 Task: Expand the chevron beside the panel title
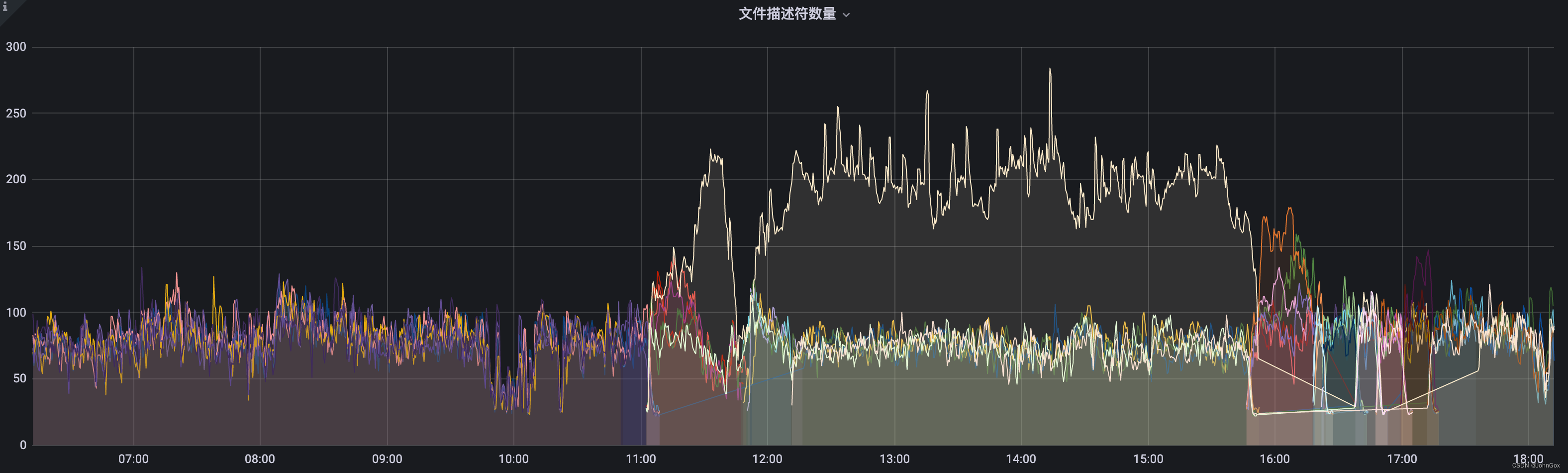(x=846, y=15)
